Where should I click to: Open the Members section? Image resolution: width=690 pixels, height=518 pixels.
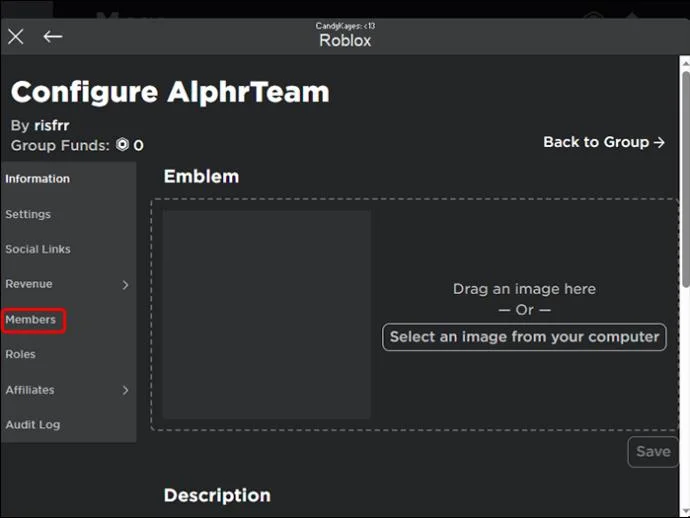pyautogui.click(x=30, y=320)
